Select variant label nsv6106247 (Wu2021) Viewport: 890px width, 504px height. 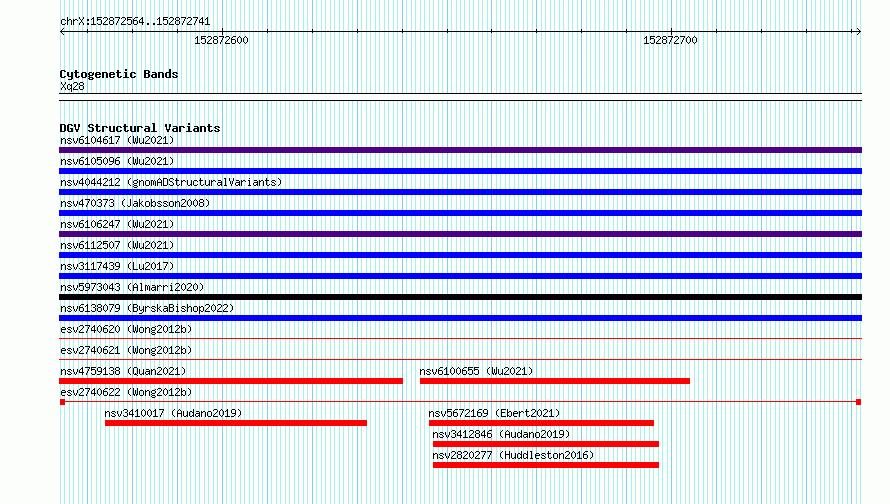coord(117,224)
